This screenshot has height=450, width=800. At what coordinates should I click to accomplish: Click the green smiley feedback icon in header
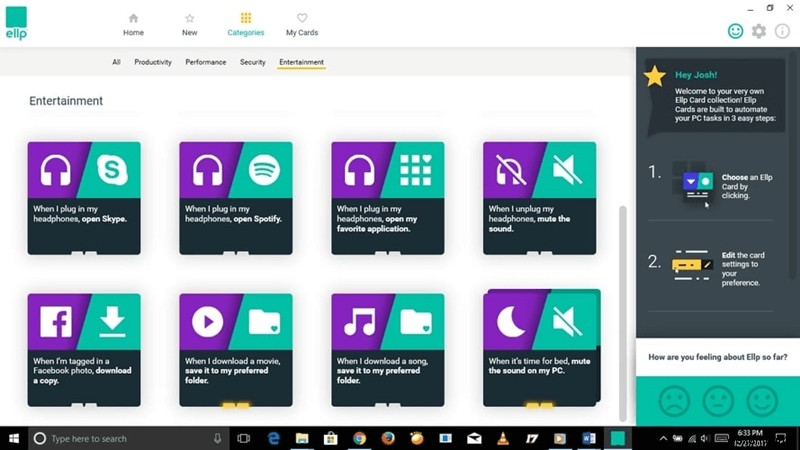tap(735, 31)
